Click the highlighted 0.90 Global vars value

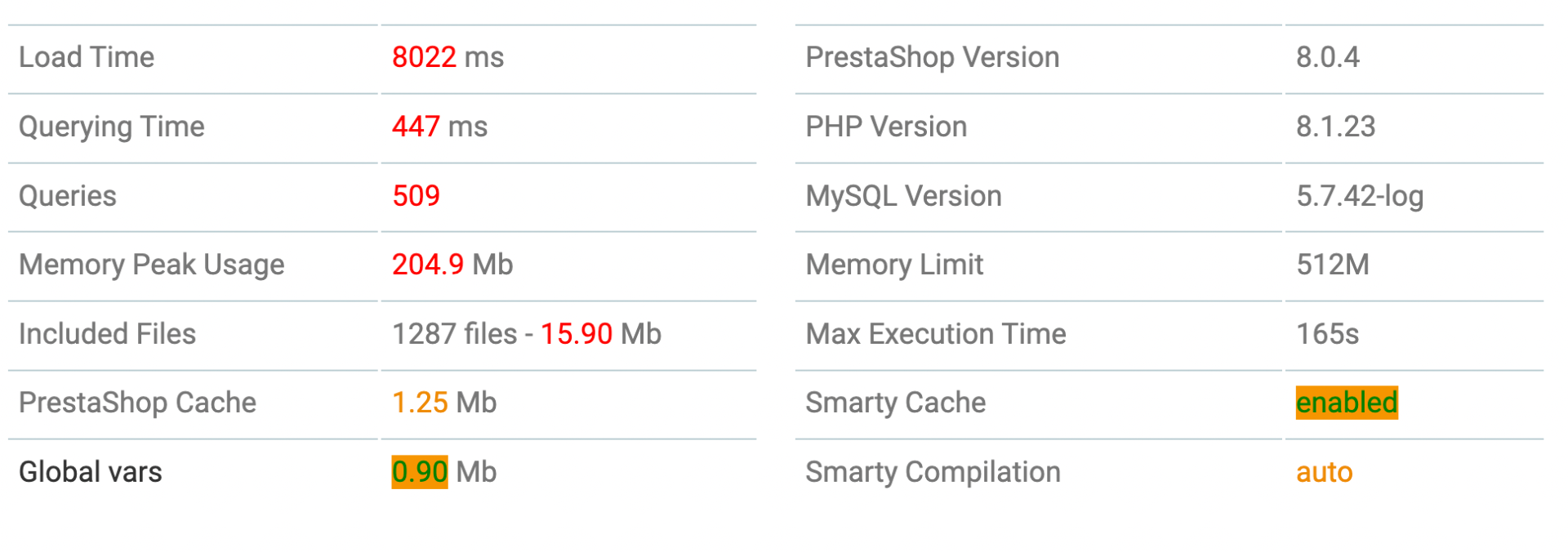[x=420, y=472]
